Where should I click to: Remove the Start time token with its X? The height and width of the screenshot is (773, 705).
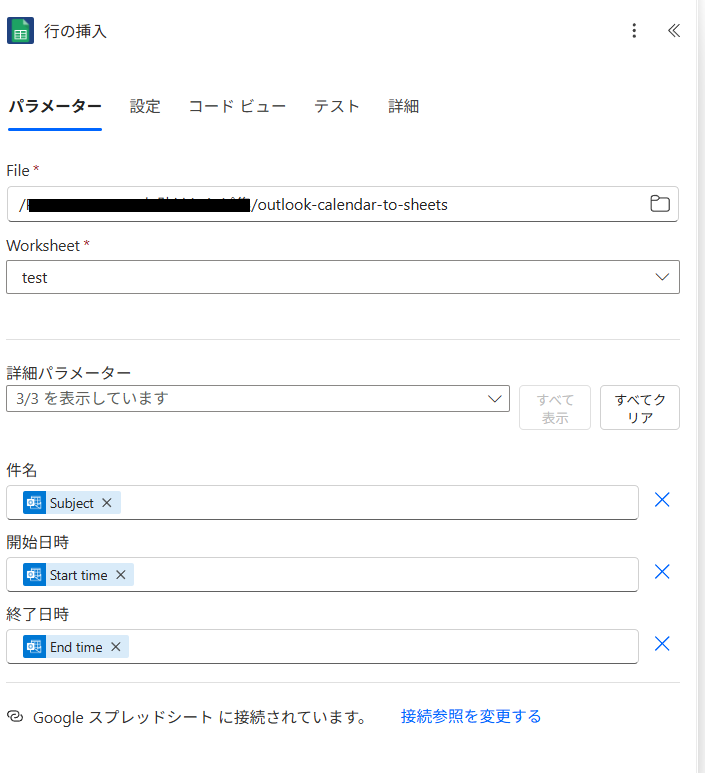tap(120, 575)
